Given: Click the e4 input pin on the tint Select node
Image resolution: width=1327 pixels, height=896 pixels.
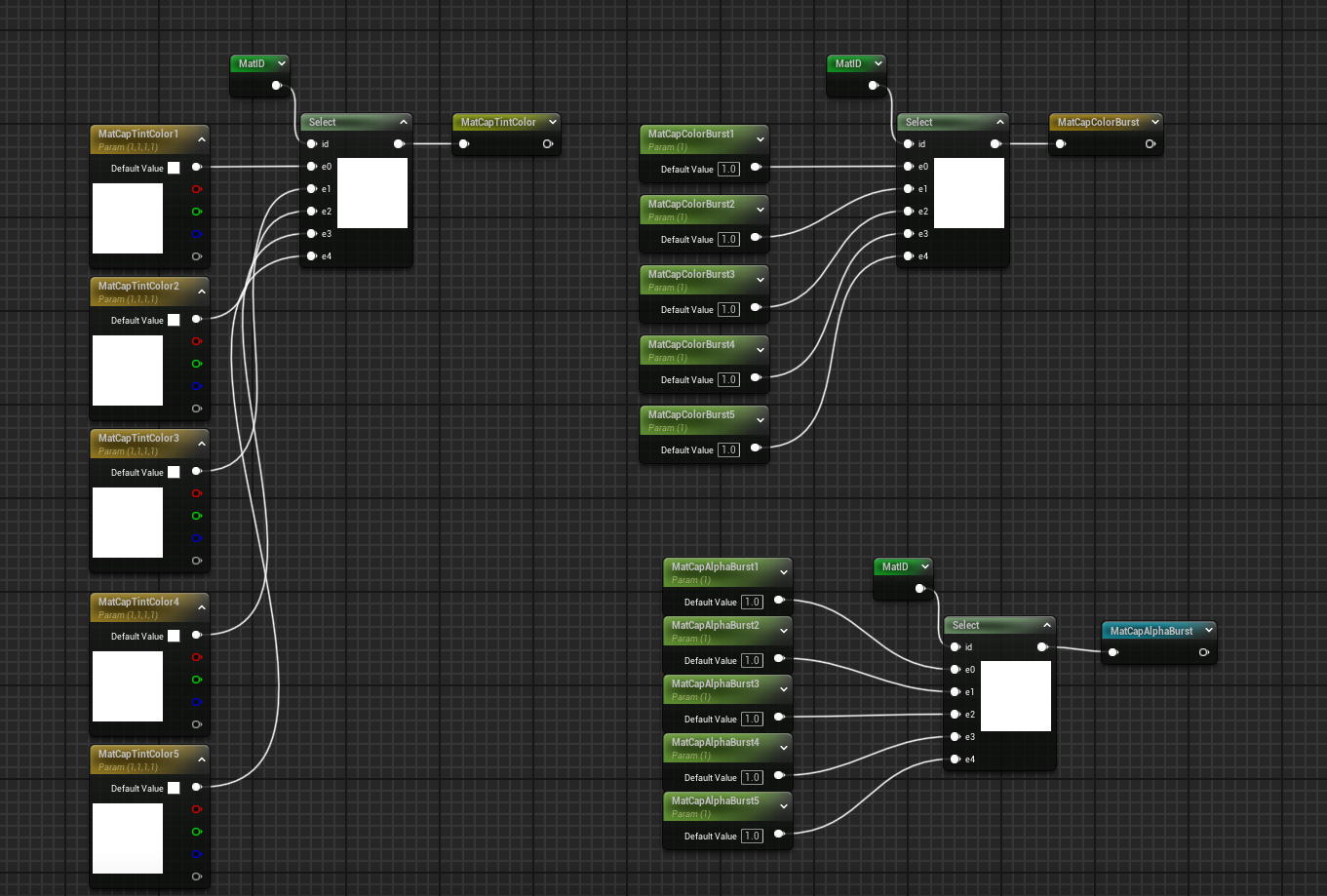Looking at the screenshot, I should [x=312, y=256].
